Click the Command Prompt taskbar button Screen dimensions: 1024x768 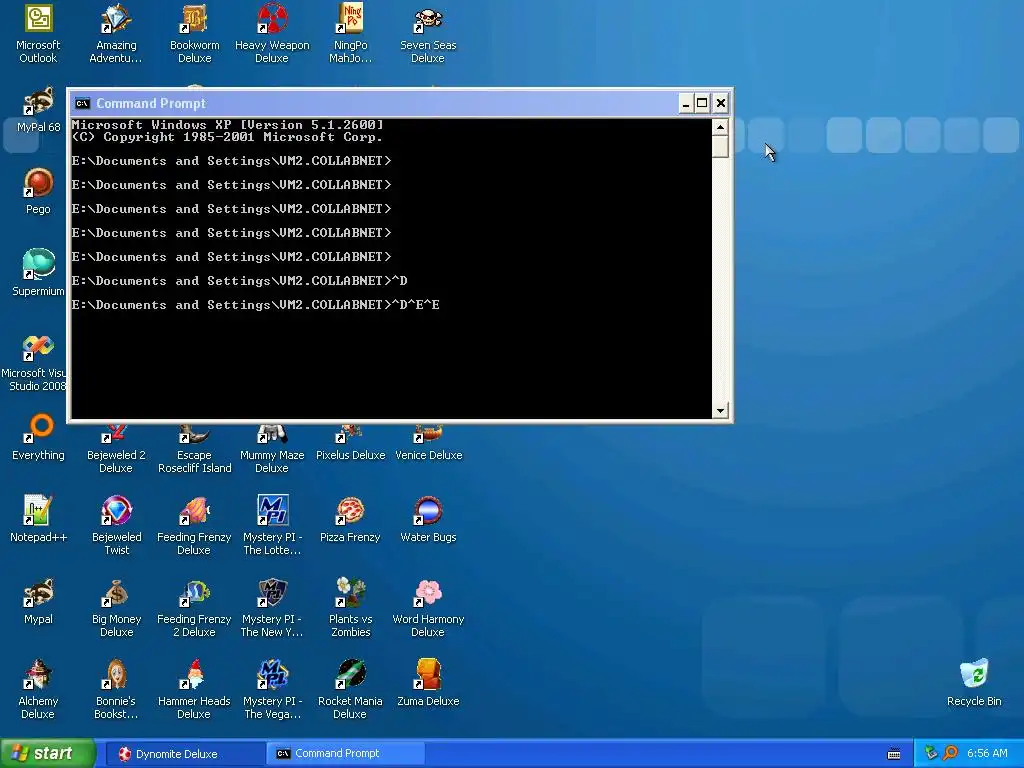[x=345, y=754]
